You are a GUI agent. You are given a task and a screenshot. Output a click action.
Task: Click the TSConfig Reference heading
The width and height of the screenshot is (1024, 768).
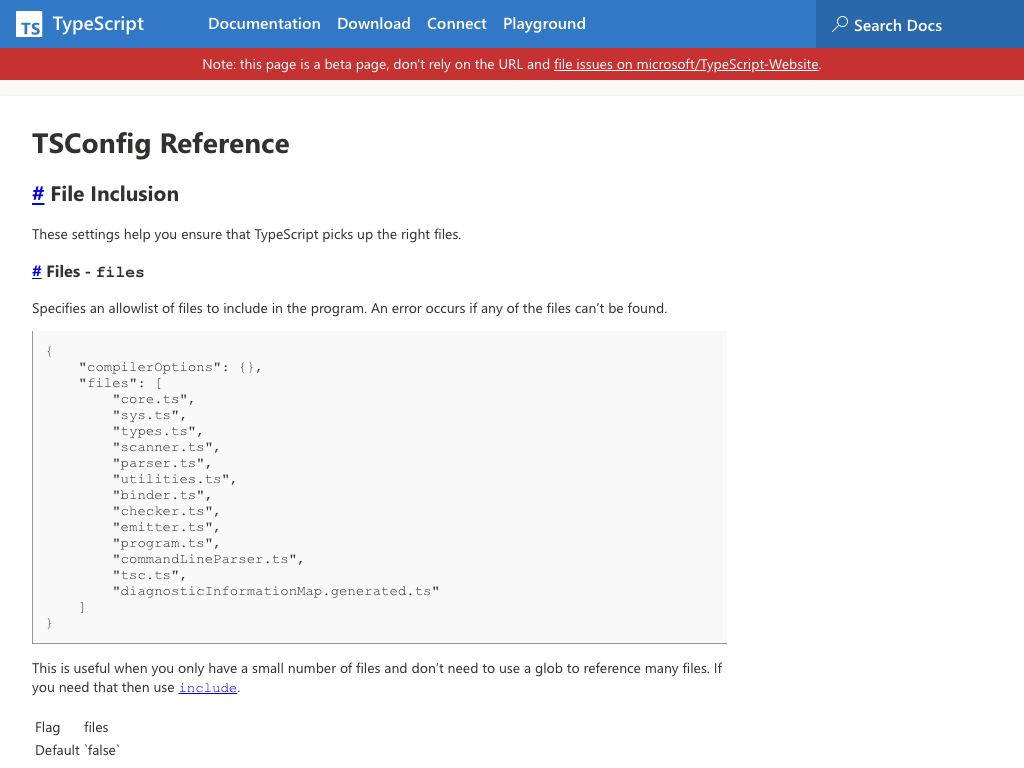point(161,144)
